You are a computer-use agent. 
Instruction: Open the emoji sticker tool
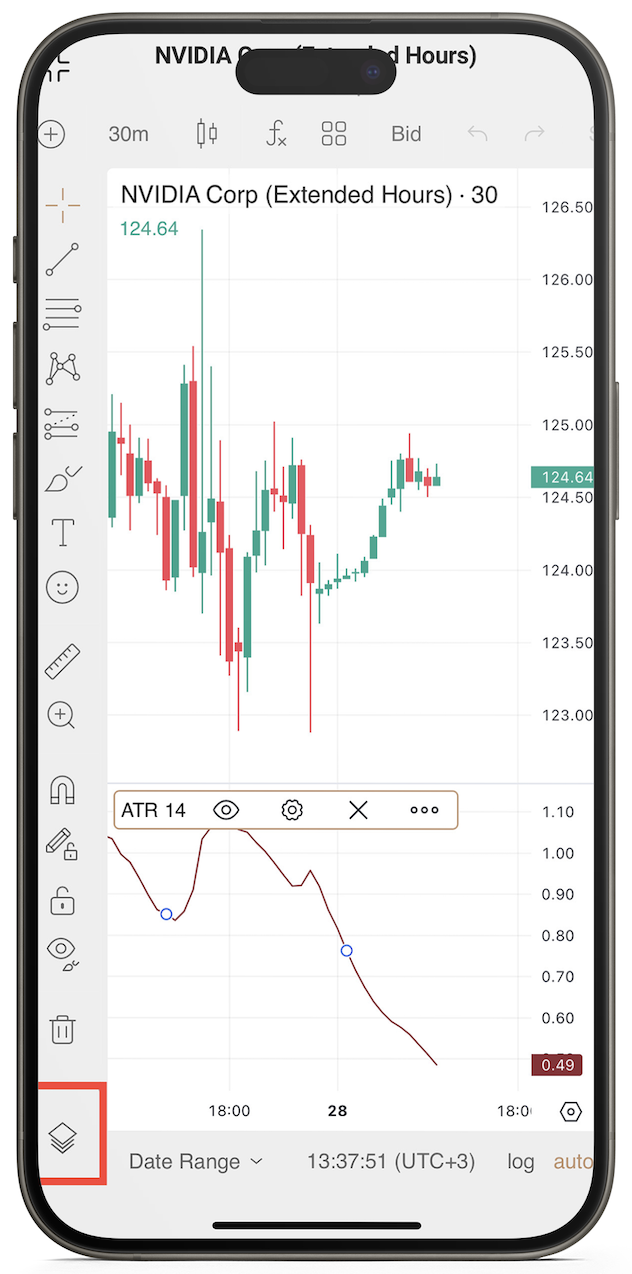click(62, 587)
